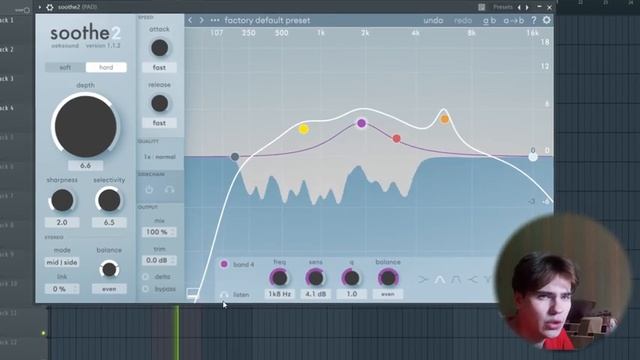Select the white high-cut node
The width and height of the screenshot is (640, 360).
533,157
